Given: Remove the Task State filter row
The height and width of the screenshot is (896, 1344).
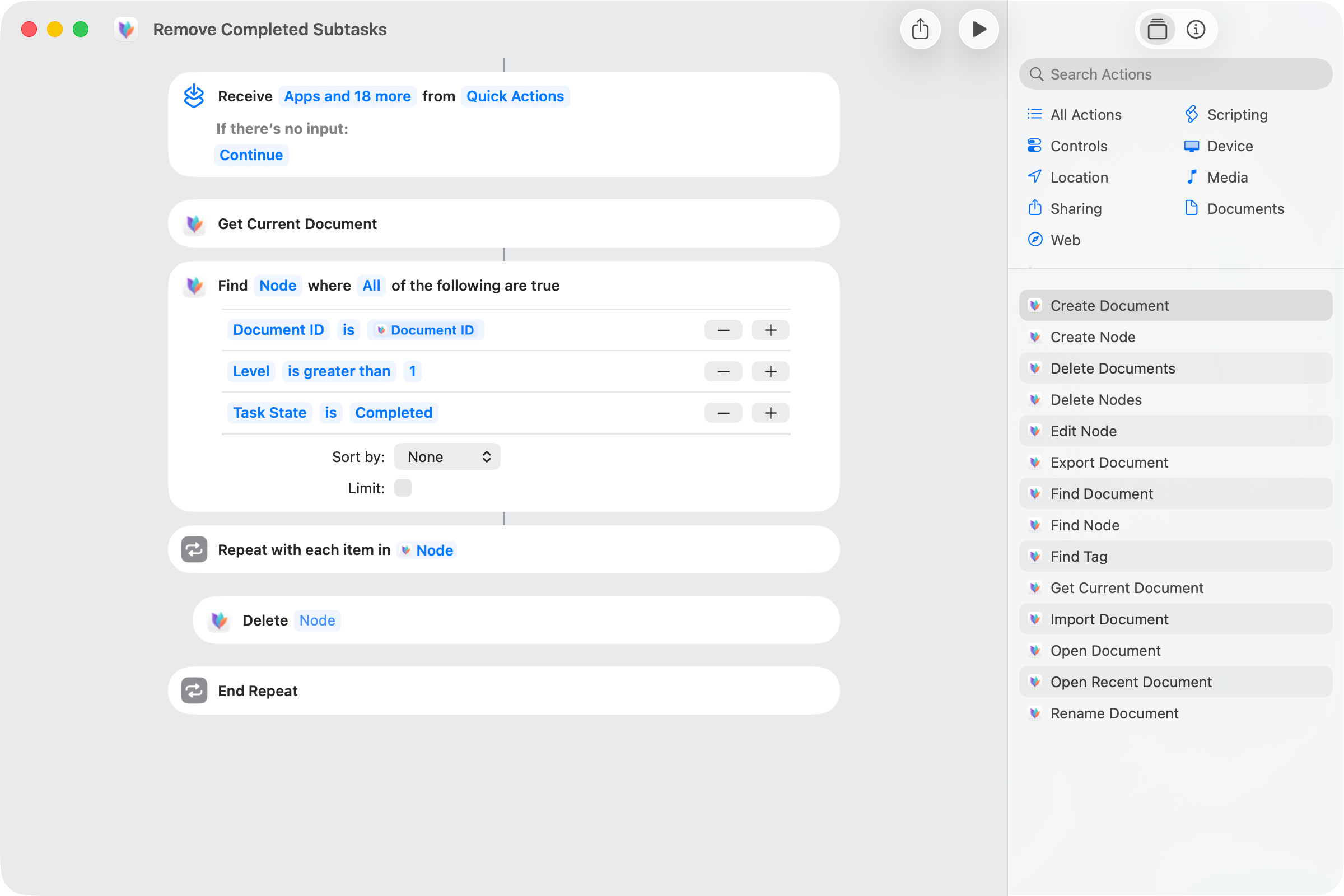Looking at the screenshot, I should click(723, 413).
